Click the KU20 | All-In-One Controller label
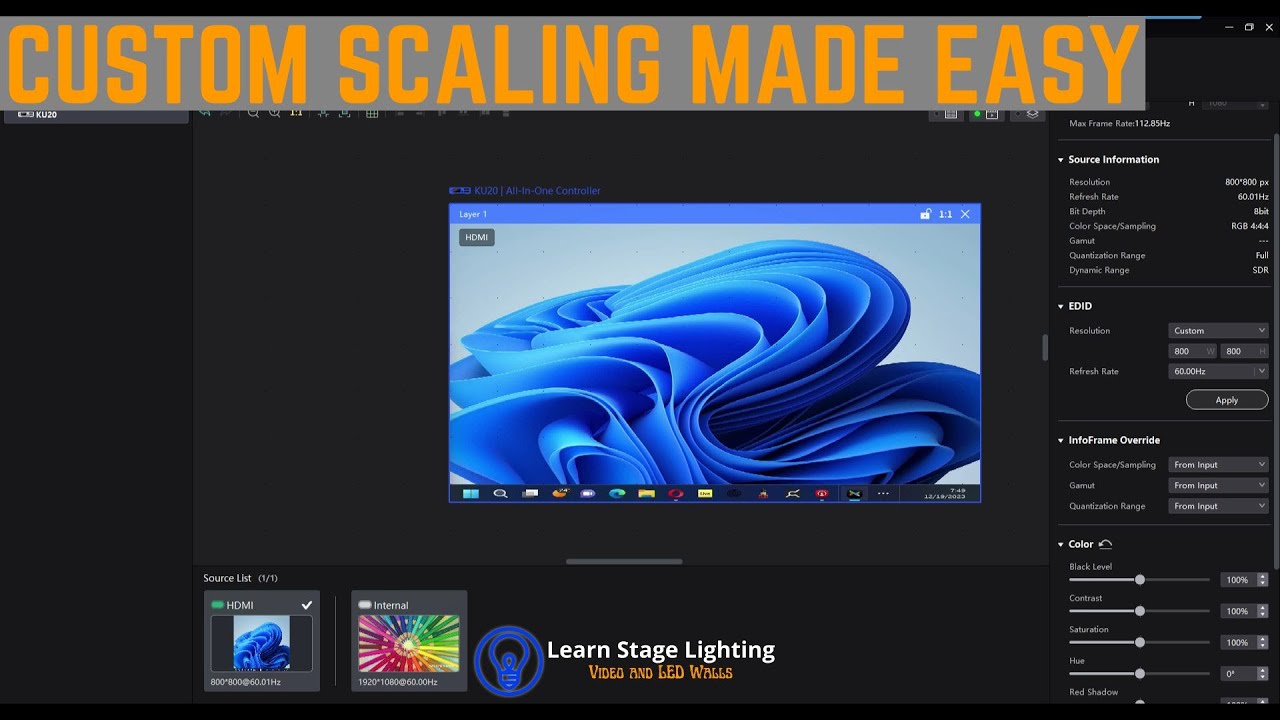The width and height of the screenshot is (1280, 720). [x=537, y=190]
